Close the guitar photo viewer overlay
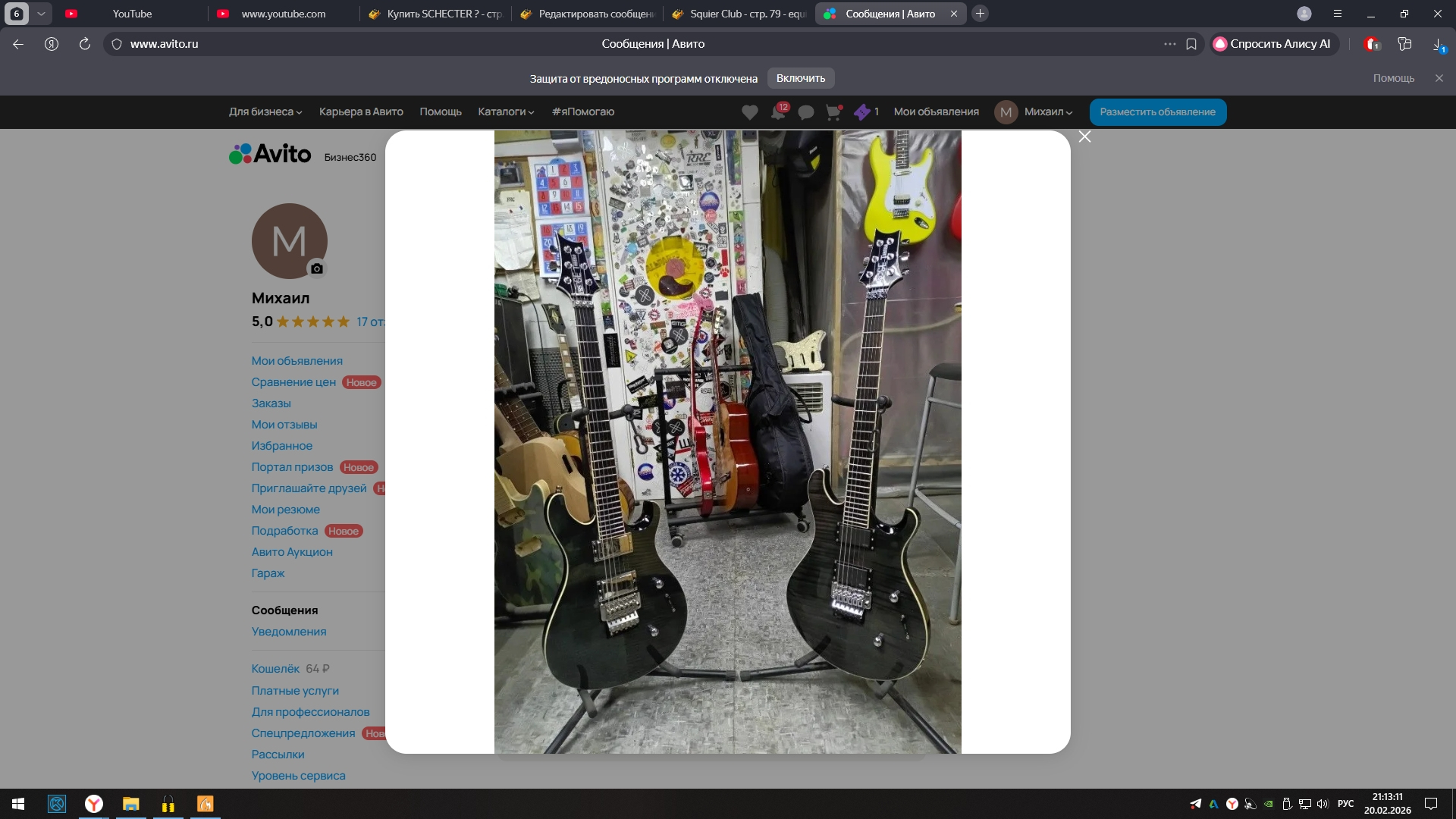 point(1084,136)
